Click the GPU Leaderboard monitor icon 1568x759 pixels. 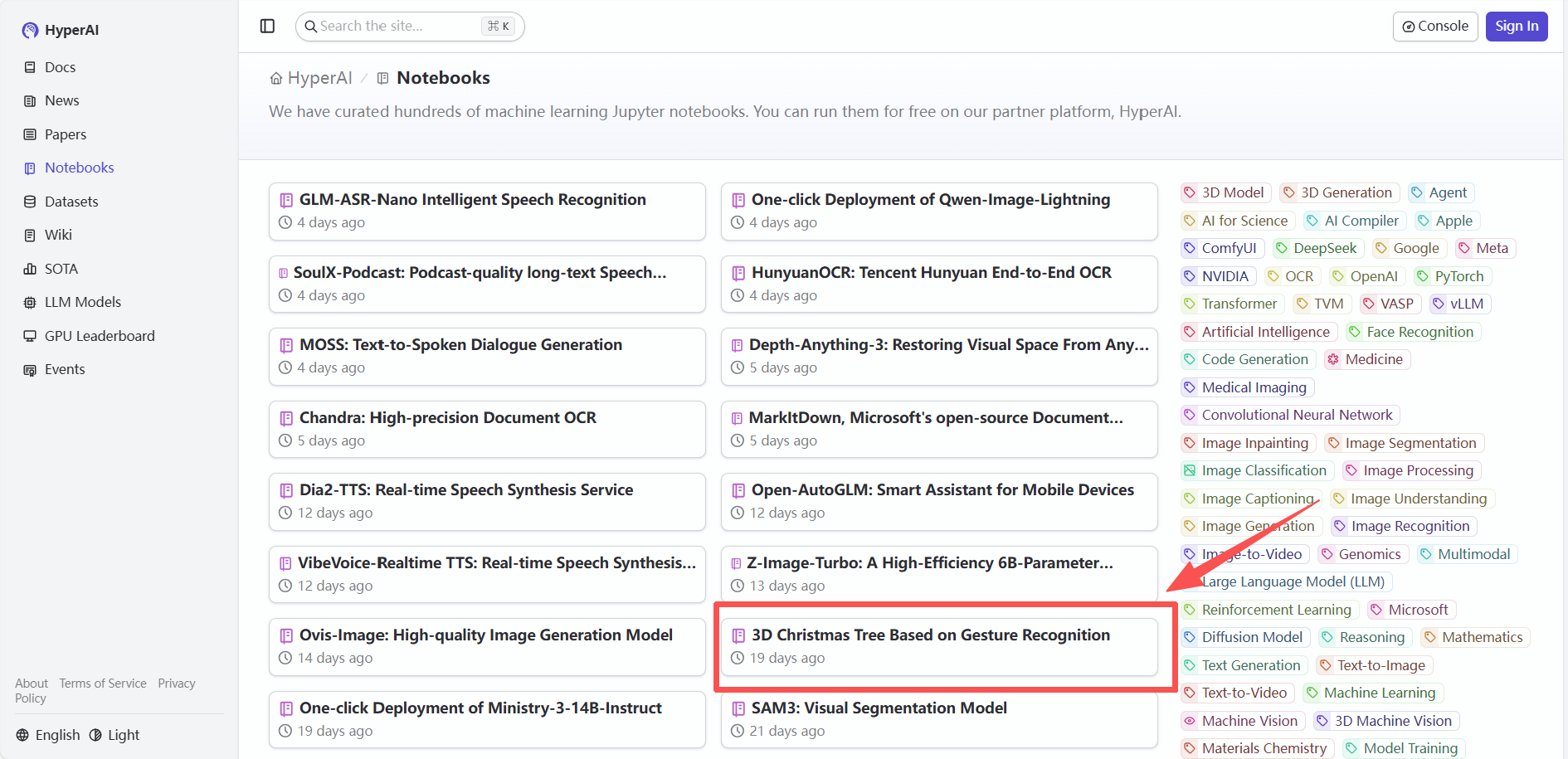pyautogui.click(x=30, y=336)
